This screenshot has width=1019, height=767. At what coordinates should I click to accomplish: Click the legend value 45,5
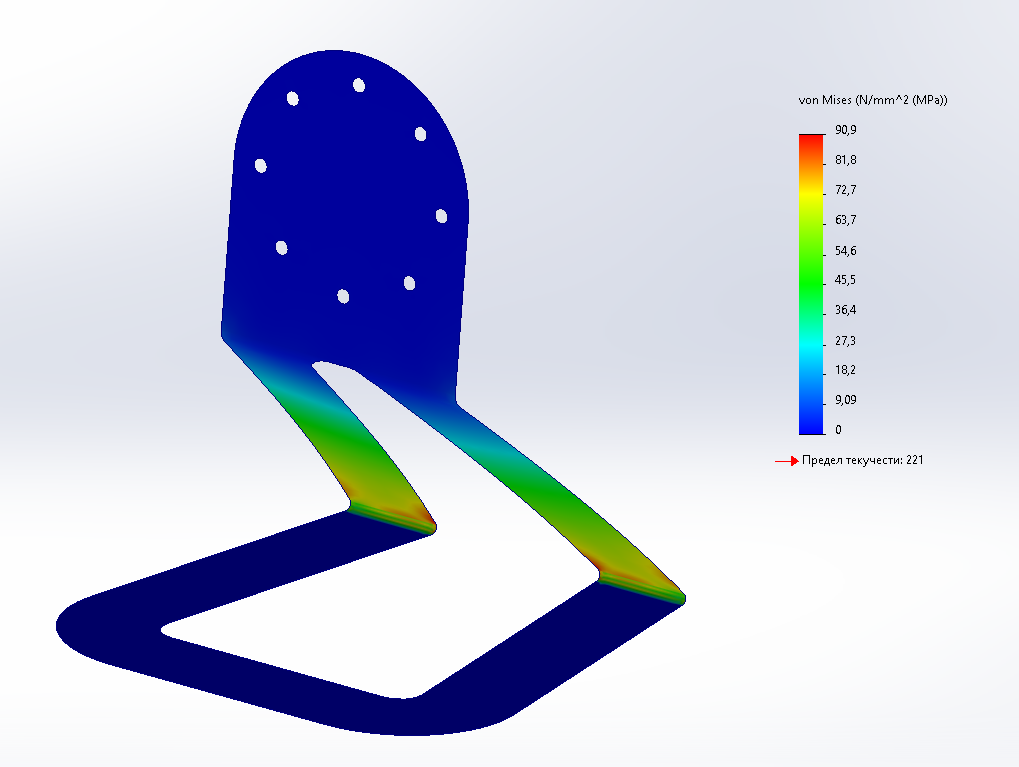pyautogui.click(x=845, y=280)
